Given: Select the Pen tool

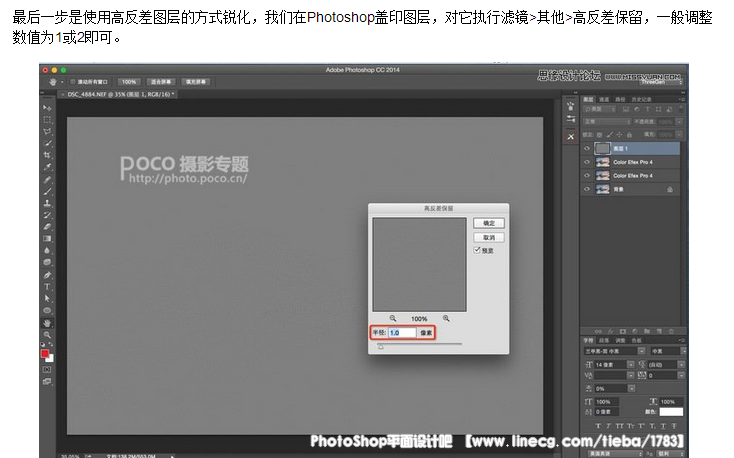Looking at the screenshot, I should (x=47, y=275).
